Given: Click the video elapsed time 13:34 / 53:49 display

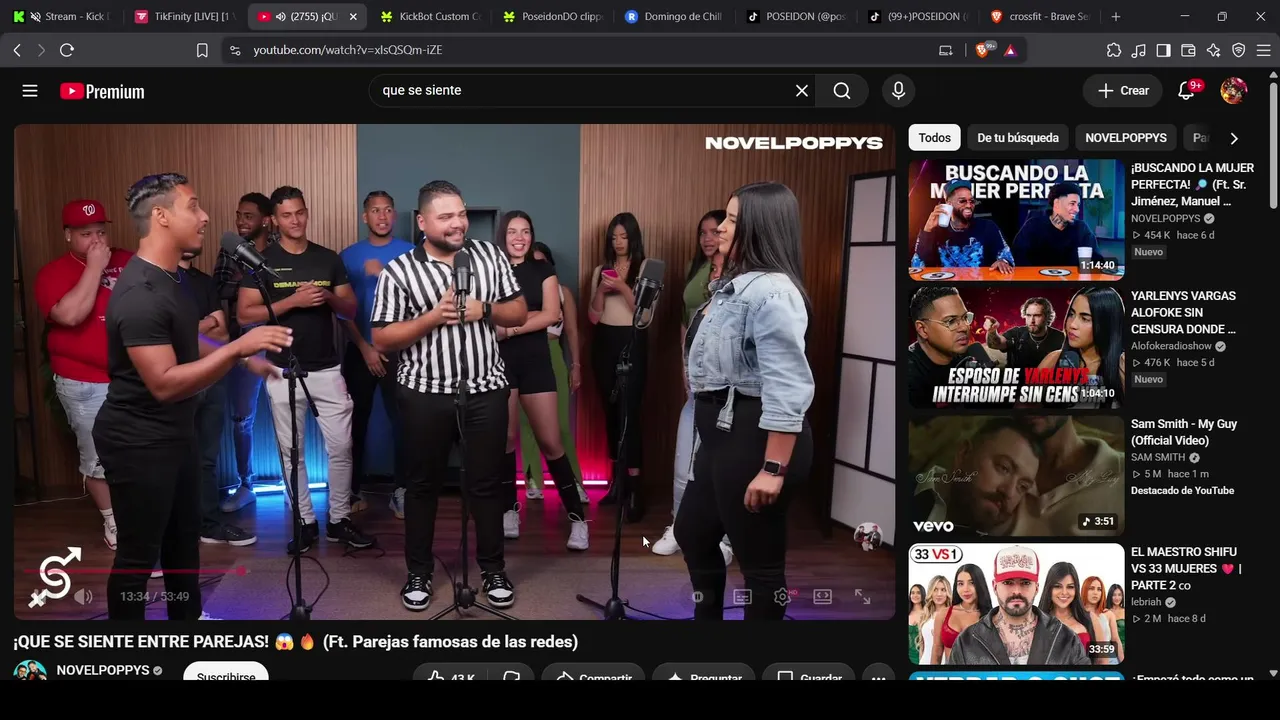Looking at the screenshot, I should [154, 597].
